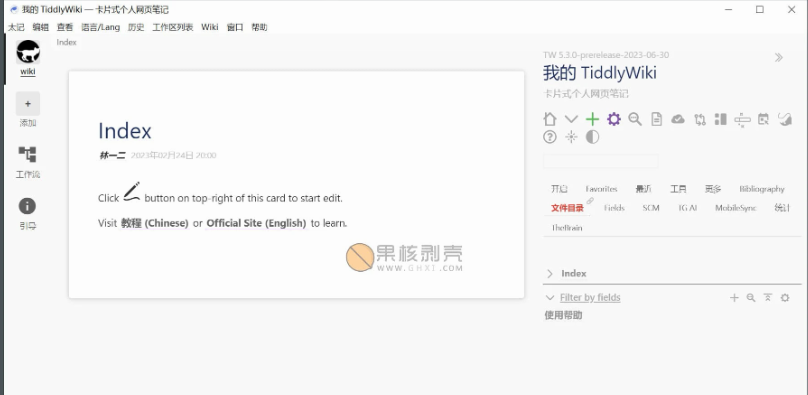This screenshot has height=395, width=808.
Task: Switch to the Fields sidebar tab
Action: click(614, 208)
